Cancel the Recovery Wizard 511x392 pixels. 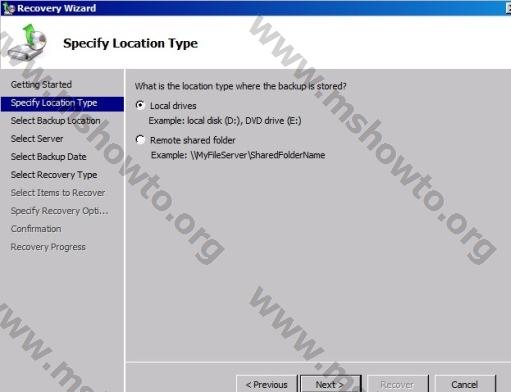tap(465, 384)
